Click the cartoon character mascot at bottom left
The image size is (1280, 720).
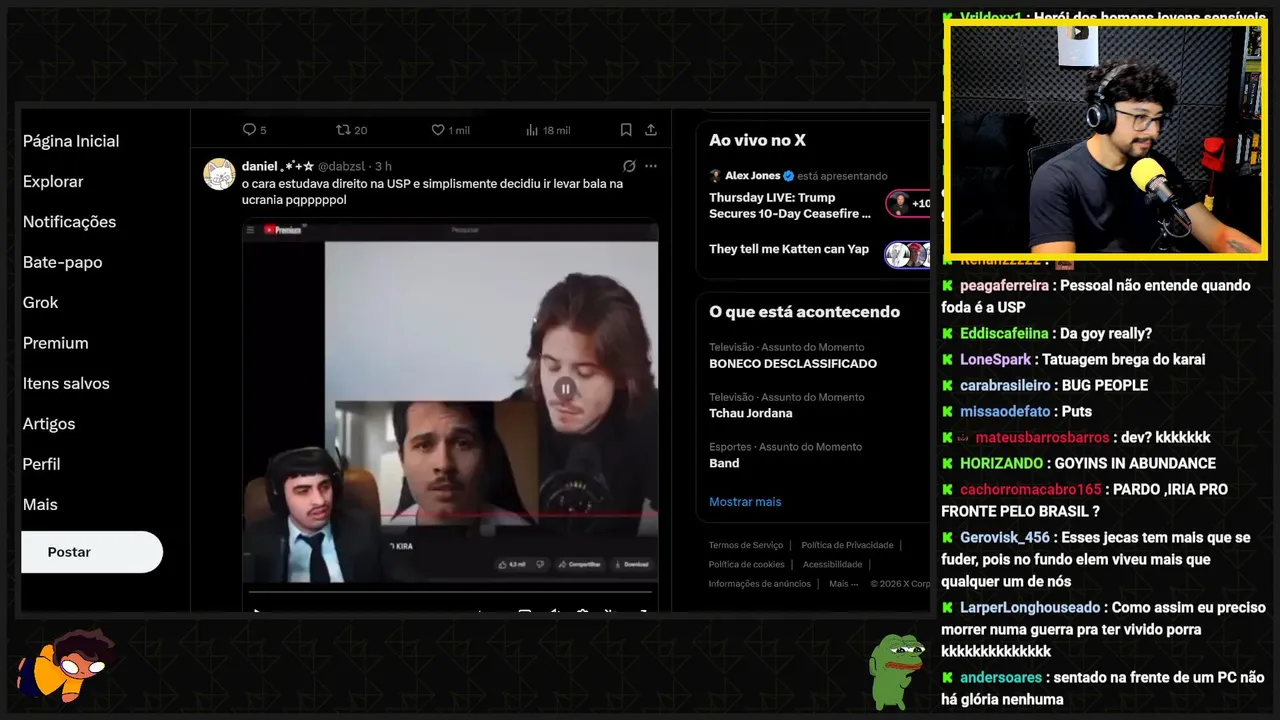point(66,667)
